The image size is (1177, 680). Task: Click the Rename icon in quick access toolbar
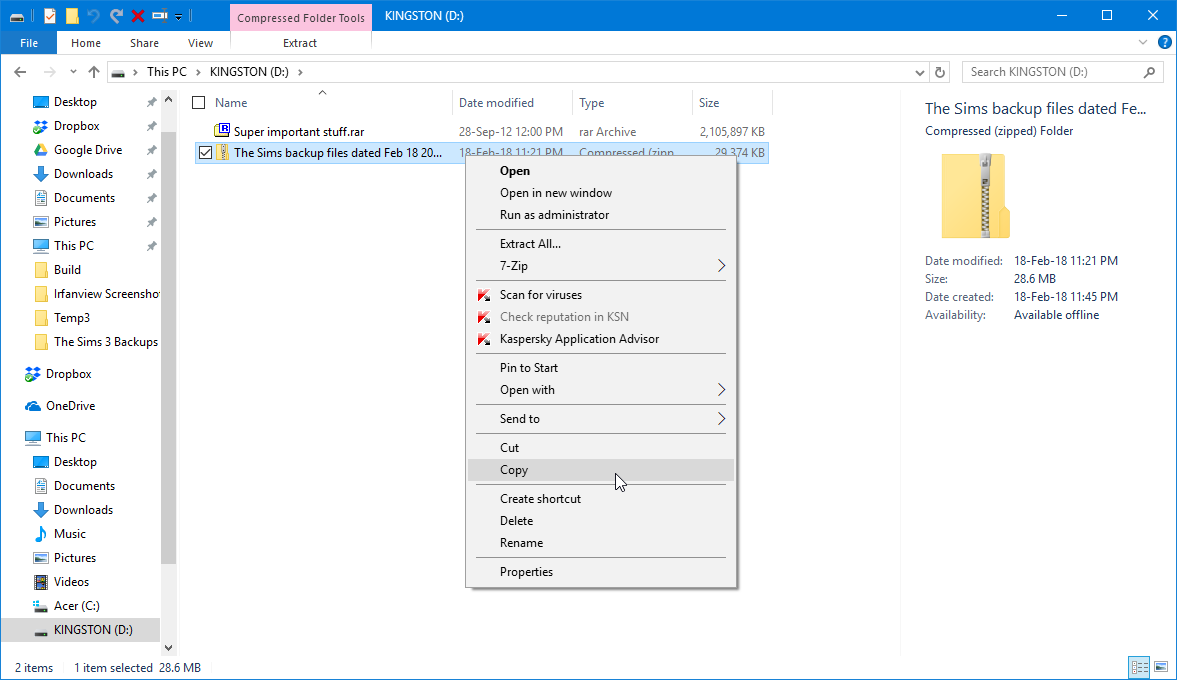[x=159, y=16]
